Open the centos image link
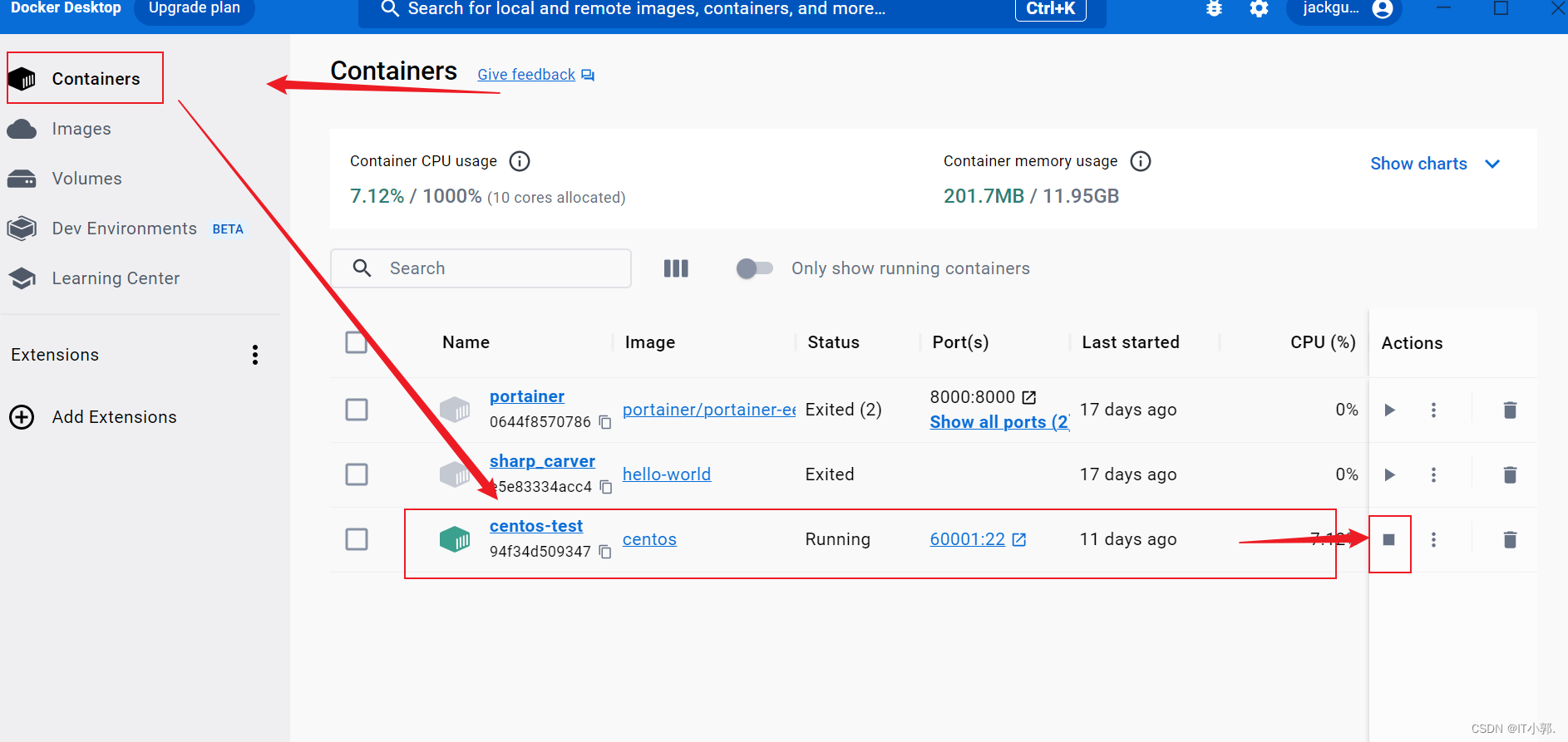The width and height of the screenshot is (1568, 742). click(x=649, y=539)
